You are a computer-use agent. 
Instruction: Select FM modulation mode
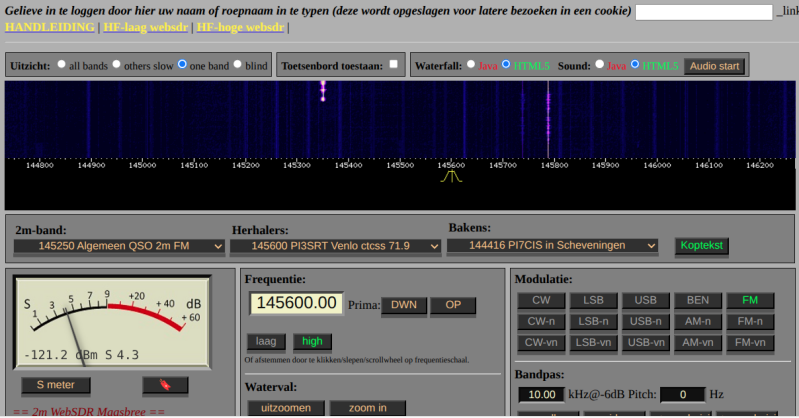(x=750, y=301)
